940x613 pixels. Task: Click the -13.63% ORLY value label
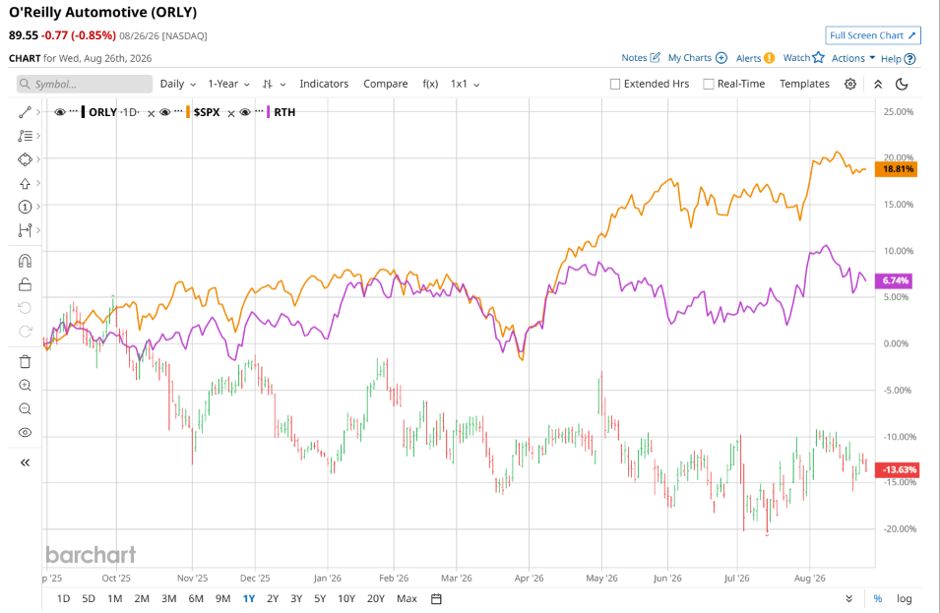(x=896, y=470)
